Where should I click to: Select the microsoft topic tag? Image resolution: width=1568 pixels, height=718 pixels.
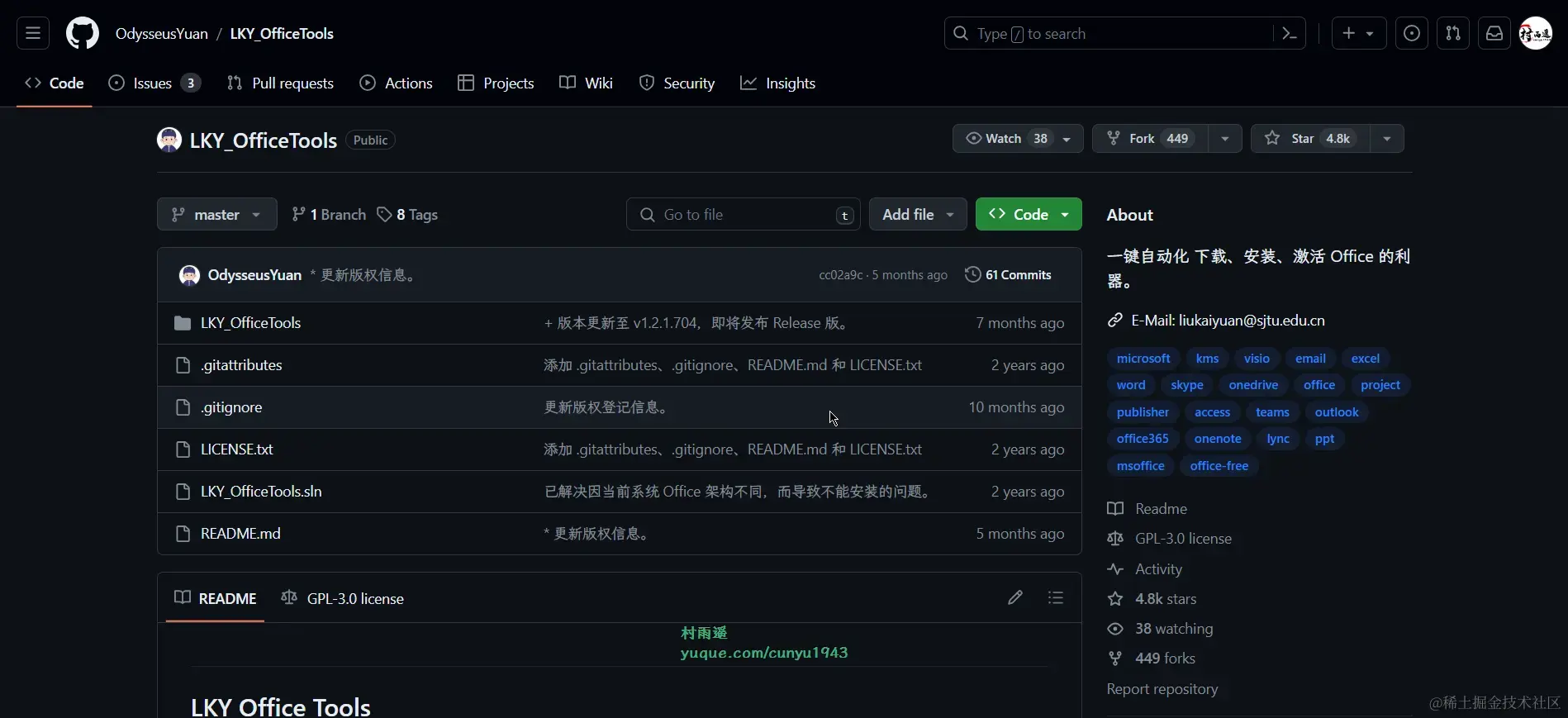[x=1143, y=359]
